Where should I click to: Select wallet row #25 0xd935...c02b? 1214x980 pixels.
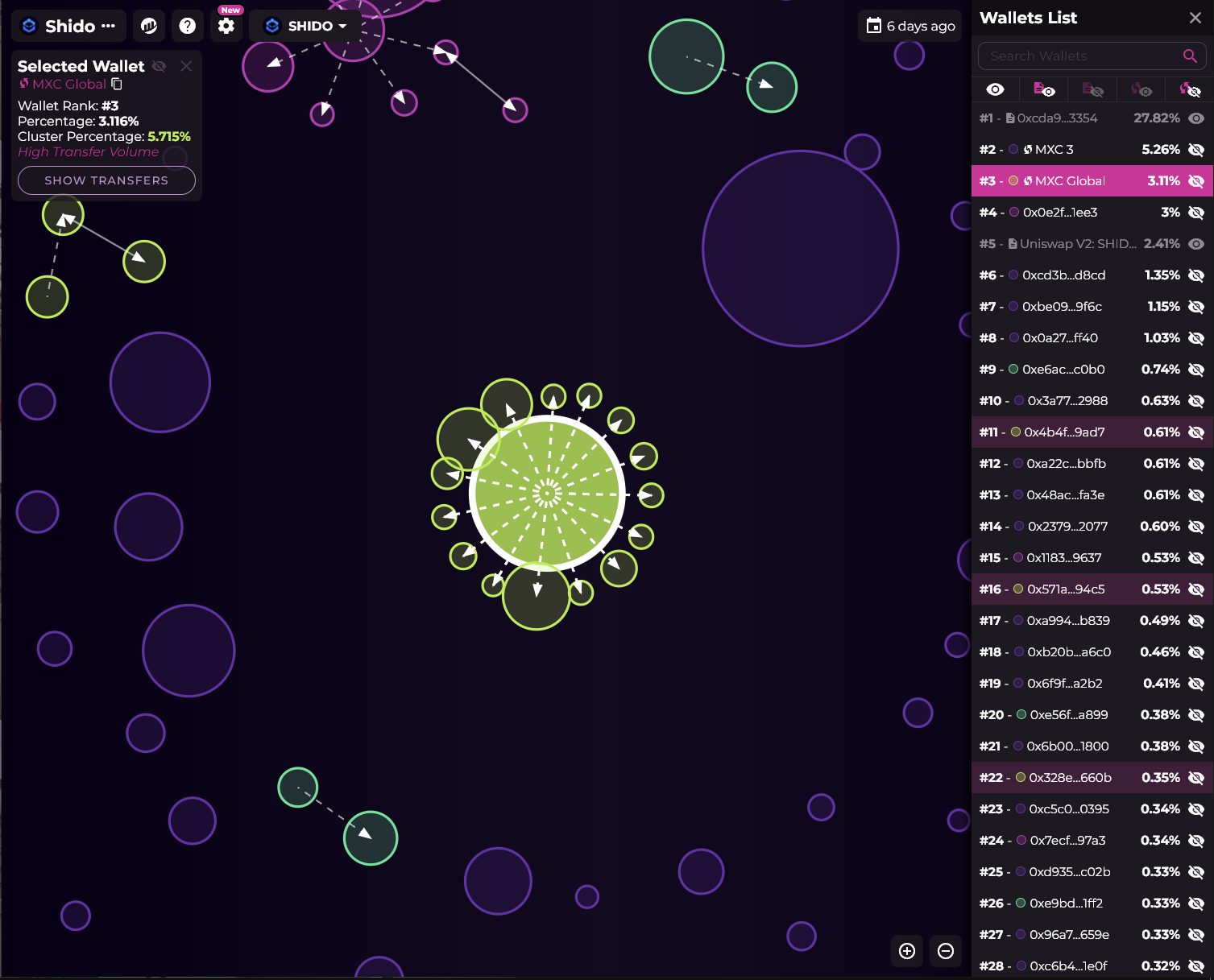click(1092, 871)
